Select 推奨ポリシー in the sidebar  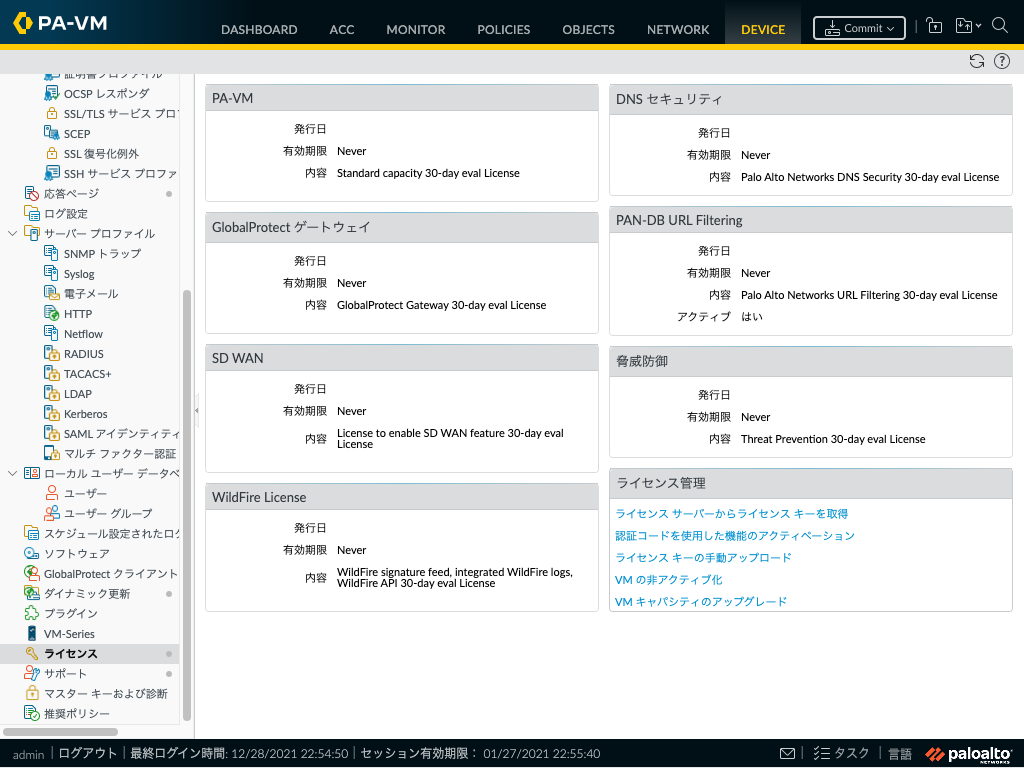(x=76, y=714)
